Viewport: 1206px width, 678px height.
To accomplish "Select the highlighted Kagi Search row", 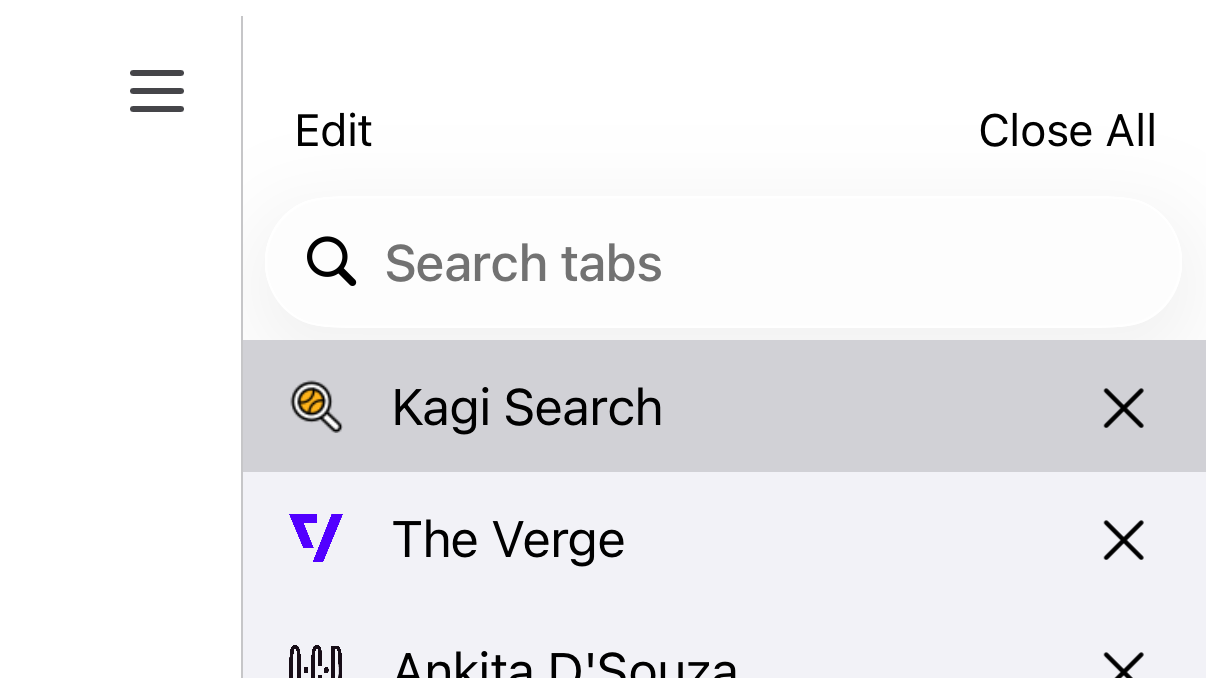I will 600,406.
